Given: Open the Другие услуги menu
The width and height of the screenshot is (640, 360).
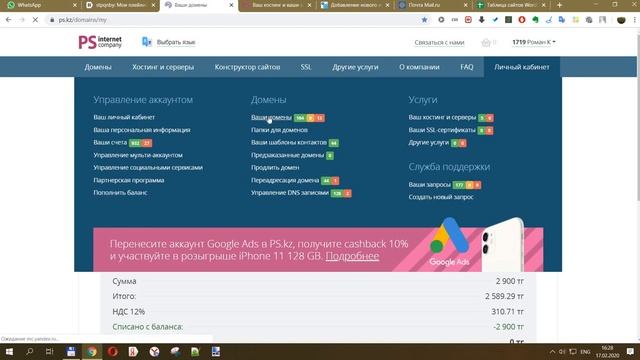Looking at the screenshot, I should coord(355,67).
